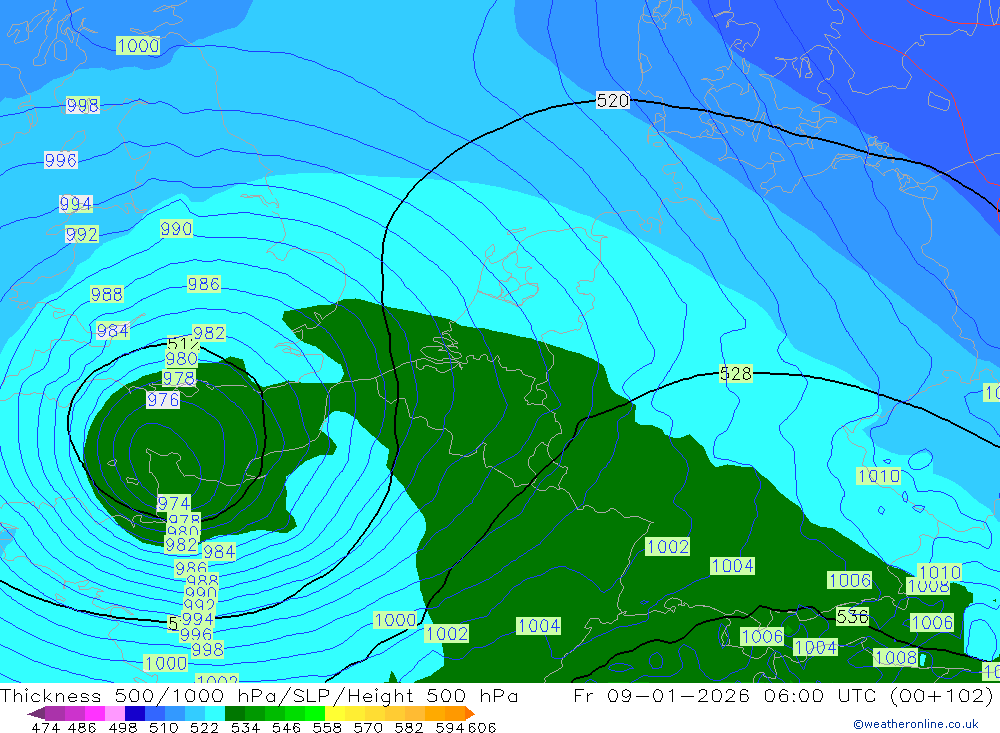The height and width of the screenshot is (733, 1000).
Task: Click the legend value 558
Action: pos(327,727)
